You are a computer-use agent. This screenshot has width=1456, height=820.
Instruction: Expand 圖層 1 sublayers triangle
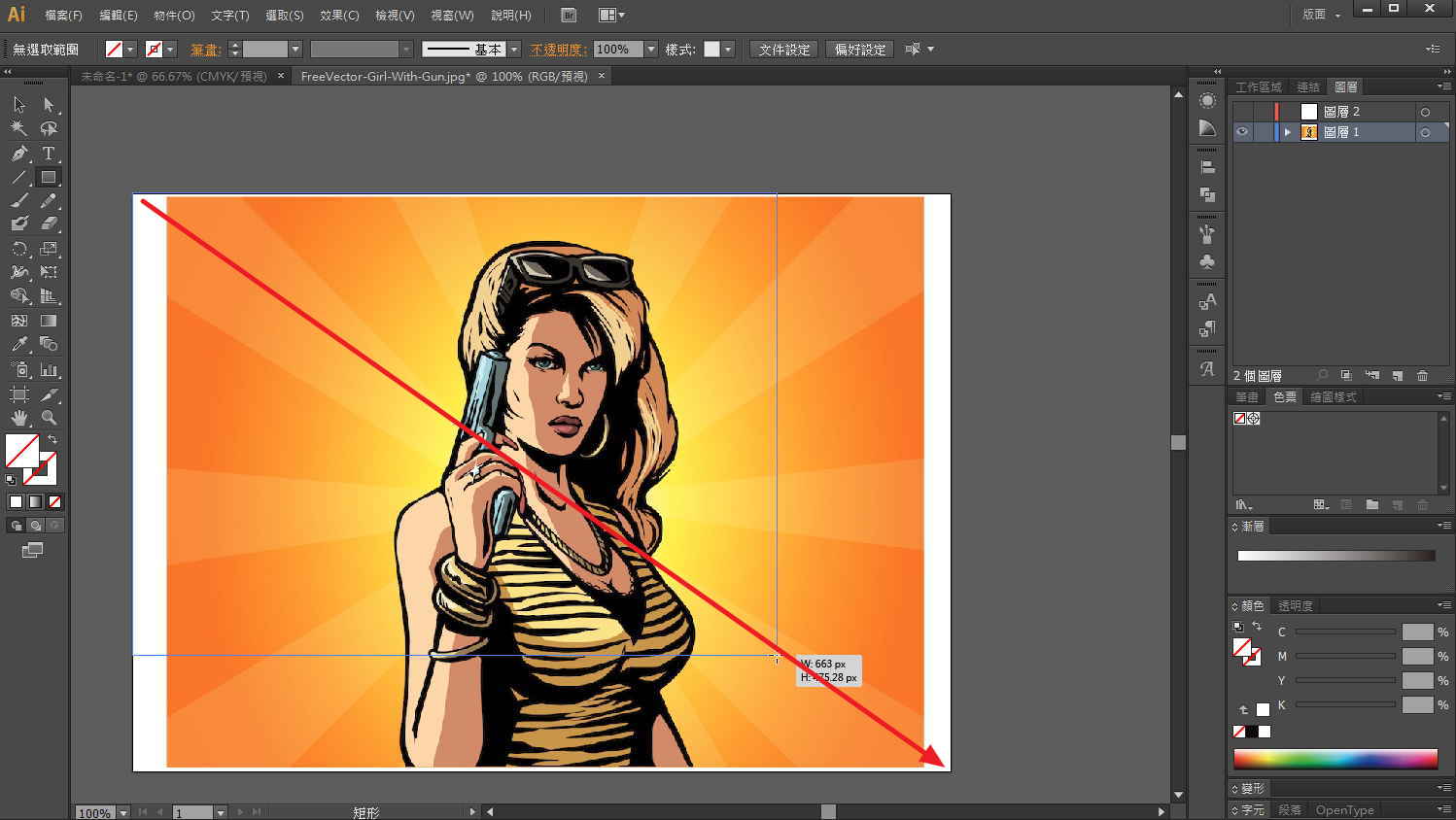[1288, 132]
